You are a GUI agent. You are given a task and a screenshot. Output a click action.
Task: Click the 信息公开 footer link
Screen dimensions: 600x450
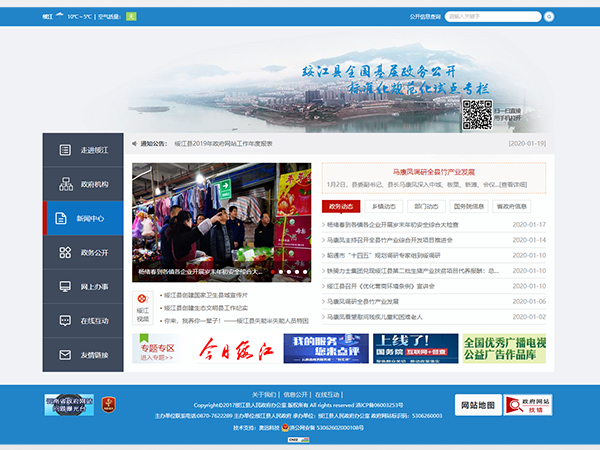pyautogui.click(x=295, y=394)
